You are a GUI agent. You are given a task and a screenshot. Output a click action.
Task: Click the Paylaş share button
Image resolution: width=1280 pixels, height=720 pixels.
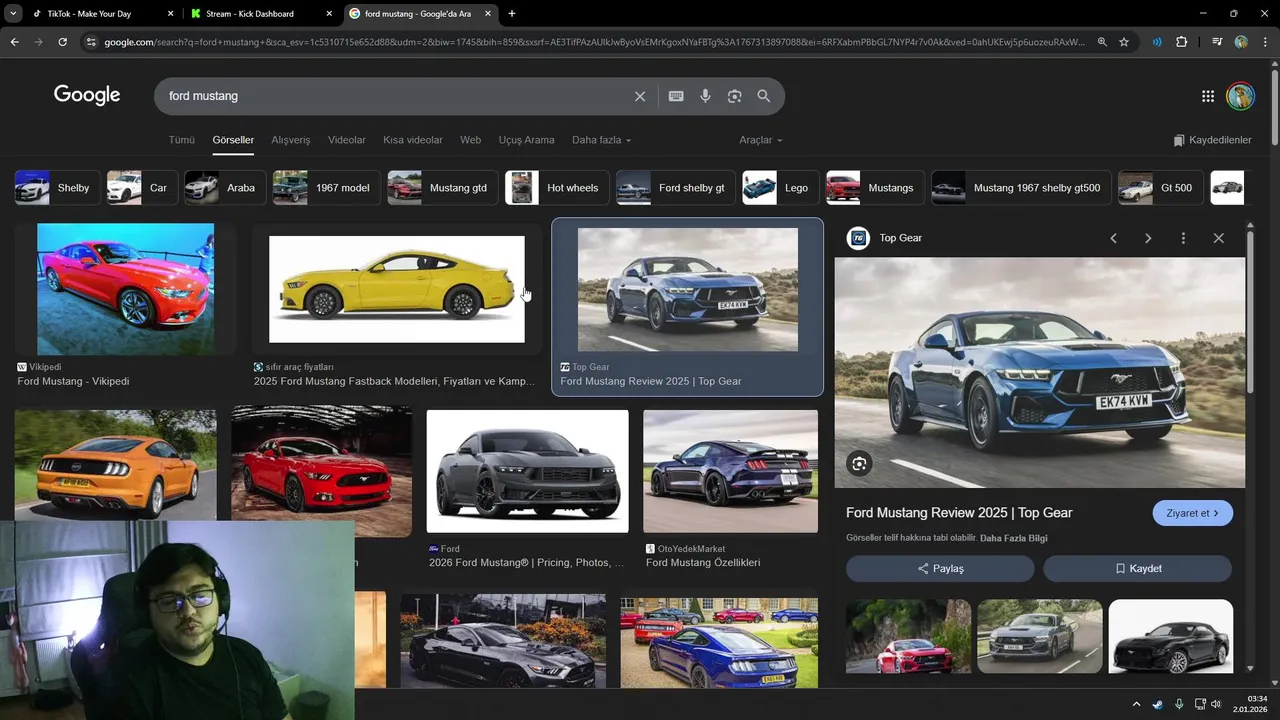pos(940,568)
